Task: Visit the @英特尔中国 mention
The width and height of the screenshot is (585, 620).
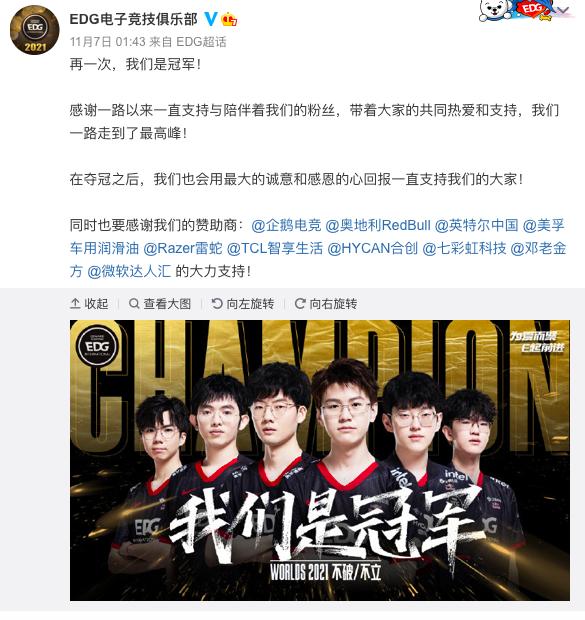Action: [476, 225]
